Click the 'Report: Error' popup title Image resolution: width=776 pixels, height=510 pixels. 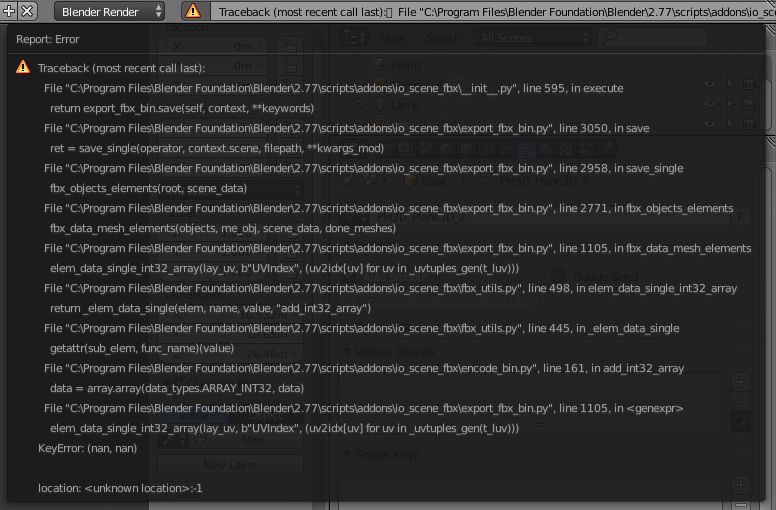[x=48, y=39]
